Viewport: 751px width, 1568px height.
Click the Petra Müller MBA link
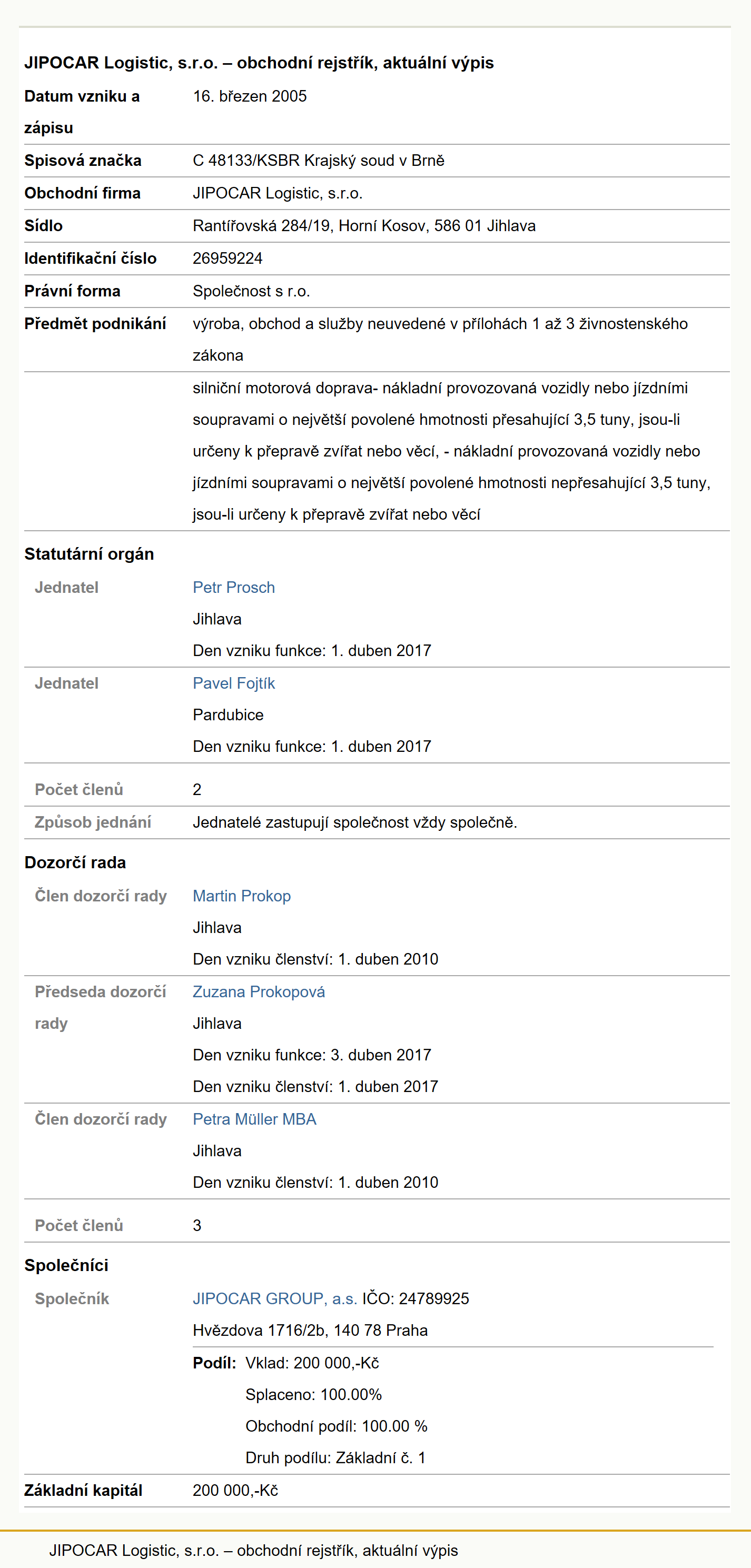[x=254, y=1119]
